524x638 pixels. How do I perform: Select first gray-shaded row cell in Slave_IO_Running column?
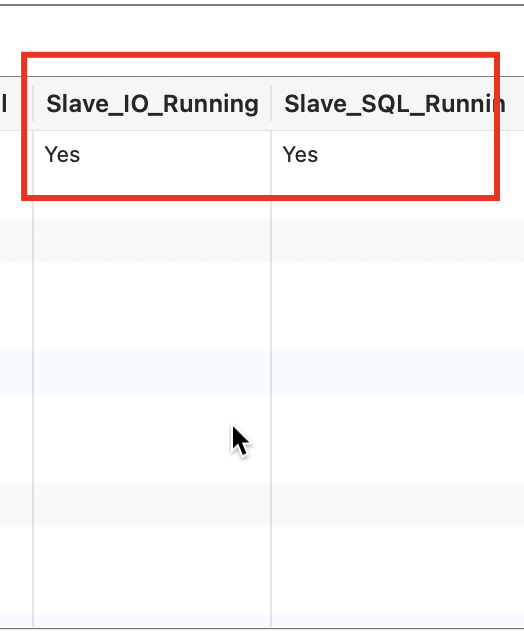click(152, 241)
